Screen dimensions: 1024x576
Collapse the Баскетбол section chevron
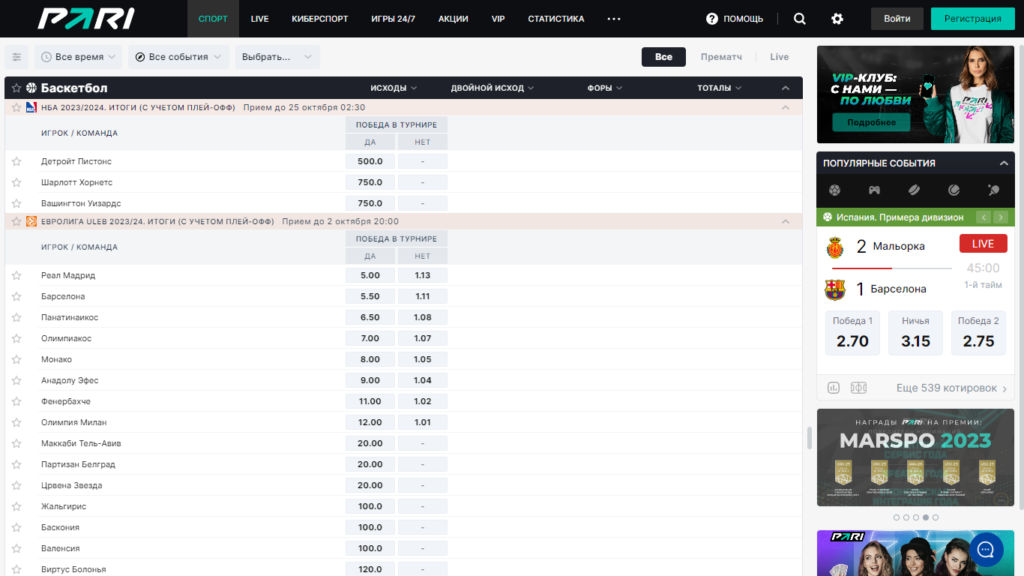(786, 88)
